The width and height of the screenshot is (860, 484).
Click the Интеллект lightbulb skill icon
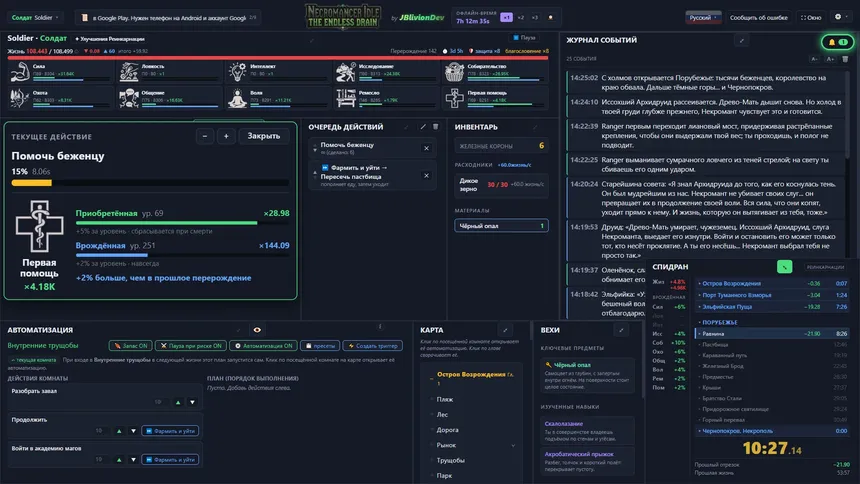tap(237, 72)
